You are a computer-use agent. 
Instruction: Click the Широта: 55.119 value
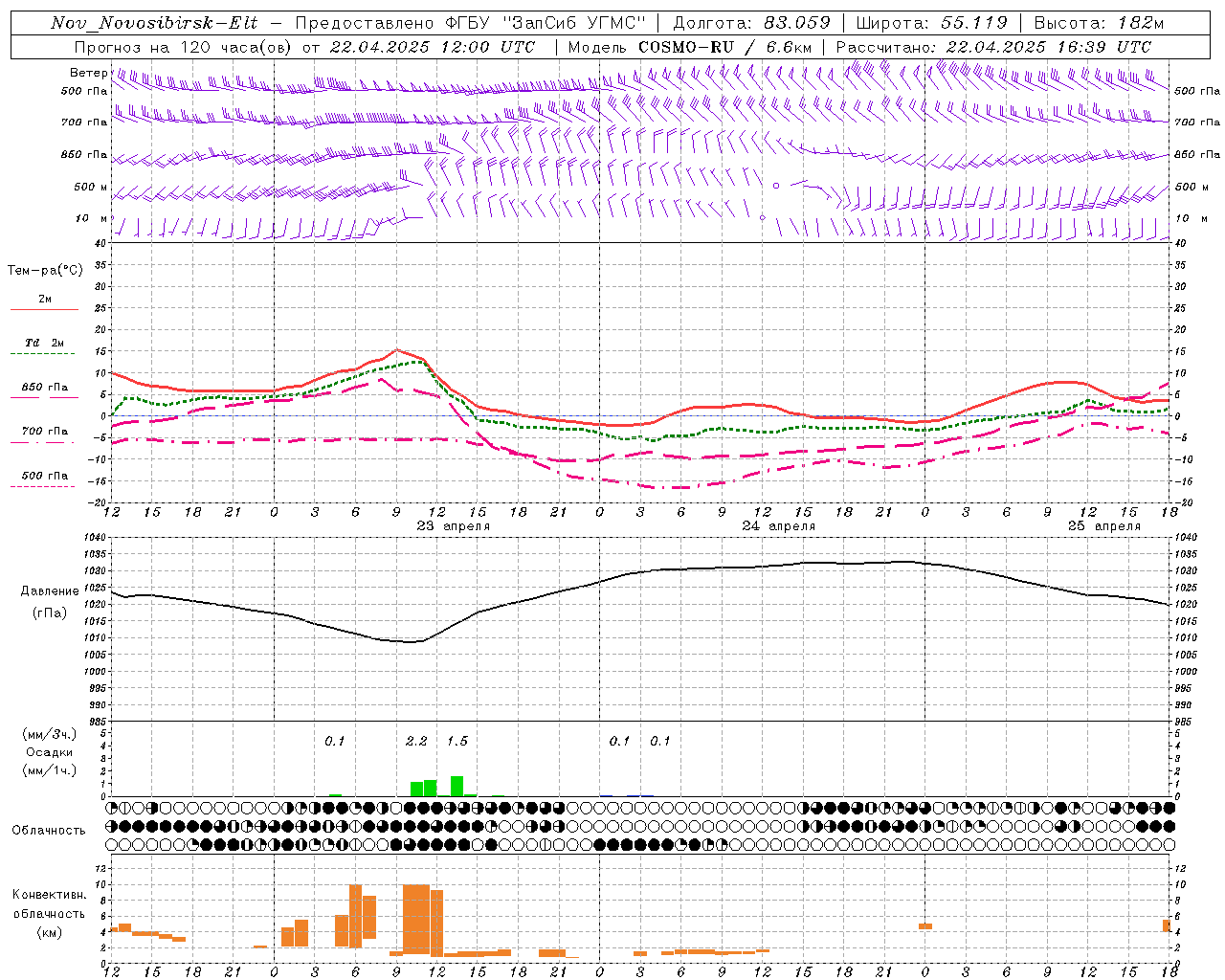click(931, 23)
